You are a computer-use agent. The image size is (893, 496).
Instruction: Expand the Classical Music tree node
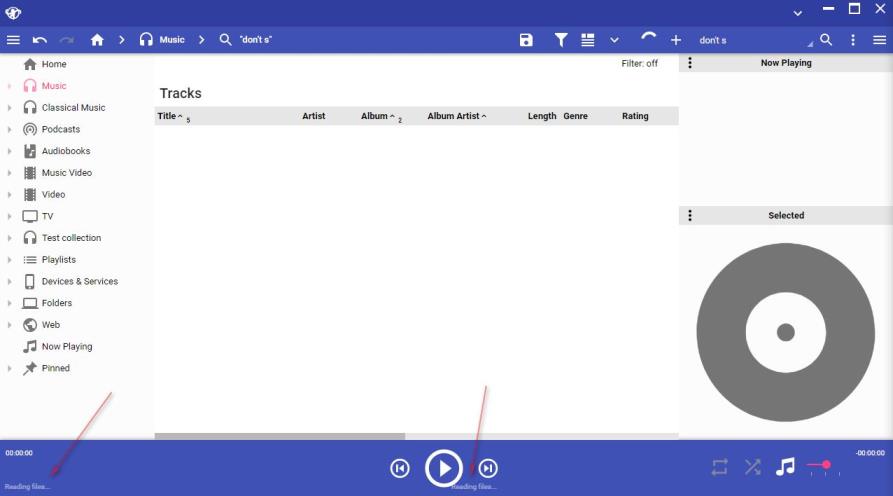point(10,108)
